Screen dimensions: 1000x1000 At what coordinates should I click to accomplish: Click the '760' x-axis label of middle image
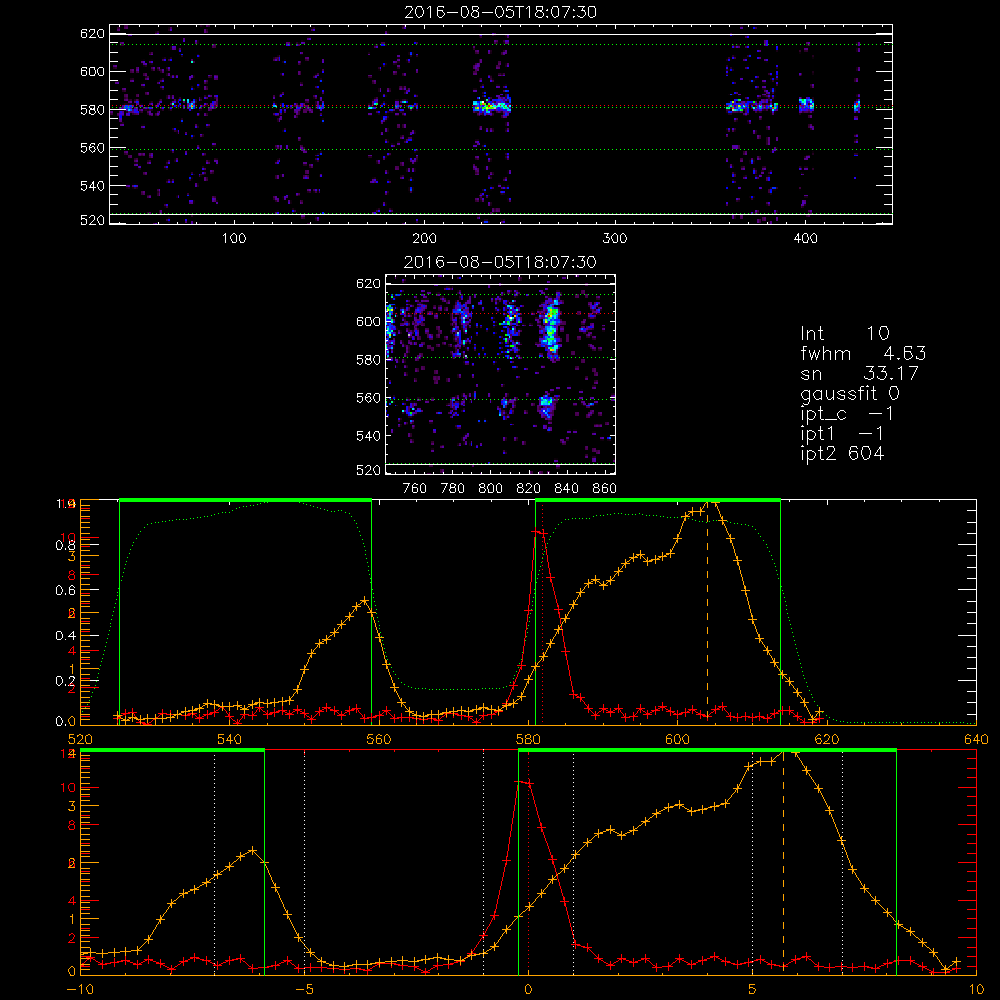click(x=415, y=489)
